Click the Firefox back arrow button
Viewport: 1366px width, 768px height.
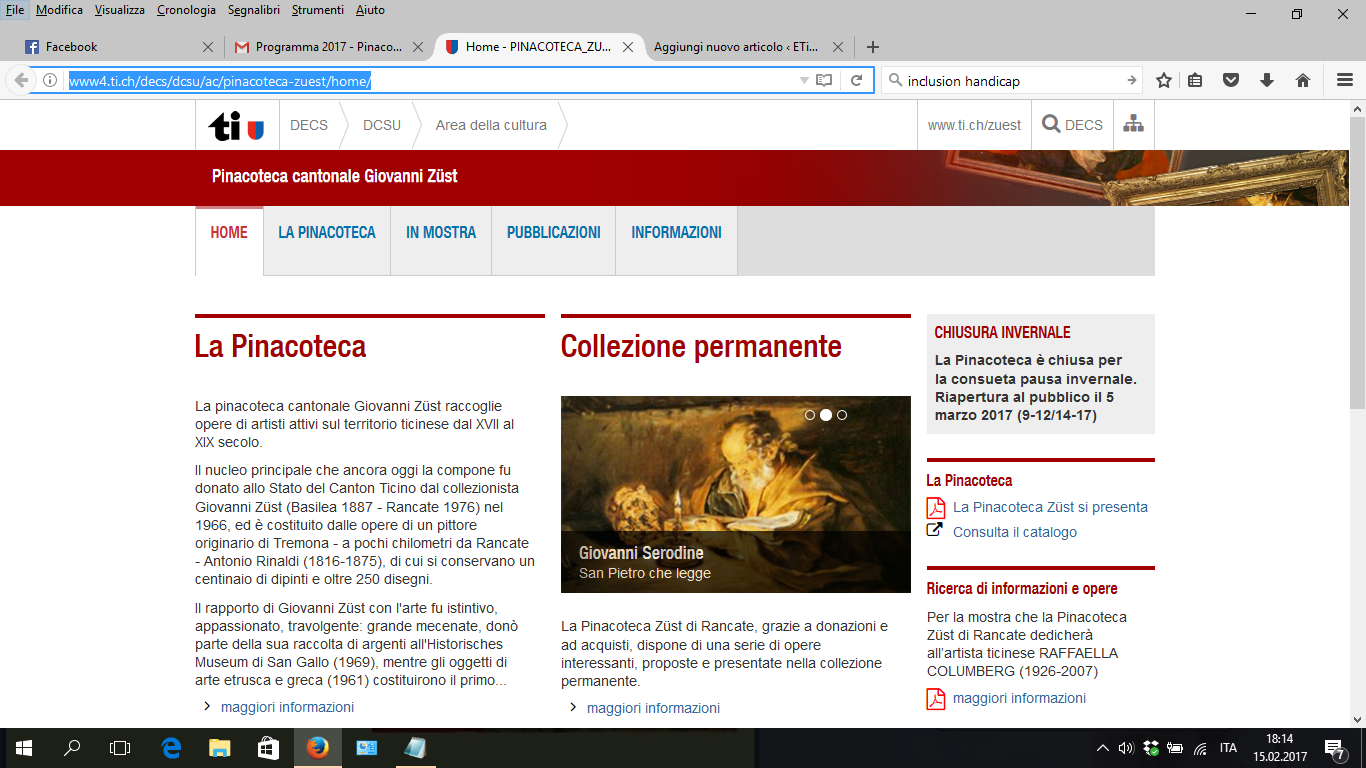click(x=20, y=81)
